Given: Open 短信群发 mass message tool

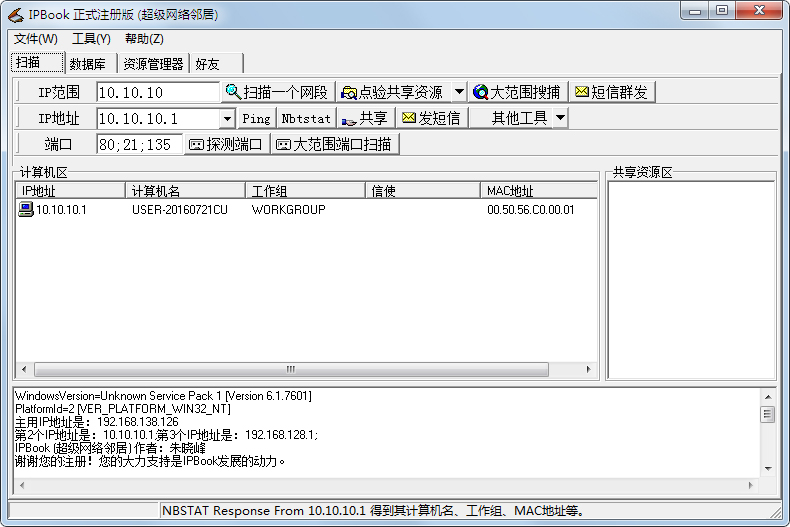Looking at the screenshot, I should (611, 92).
